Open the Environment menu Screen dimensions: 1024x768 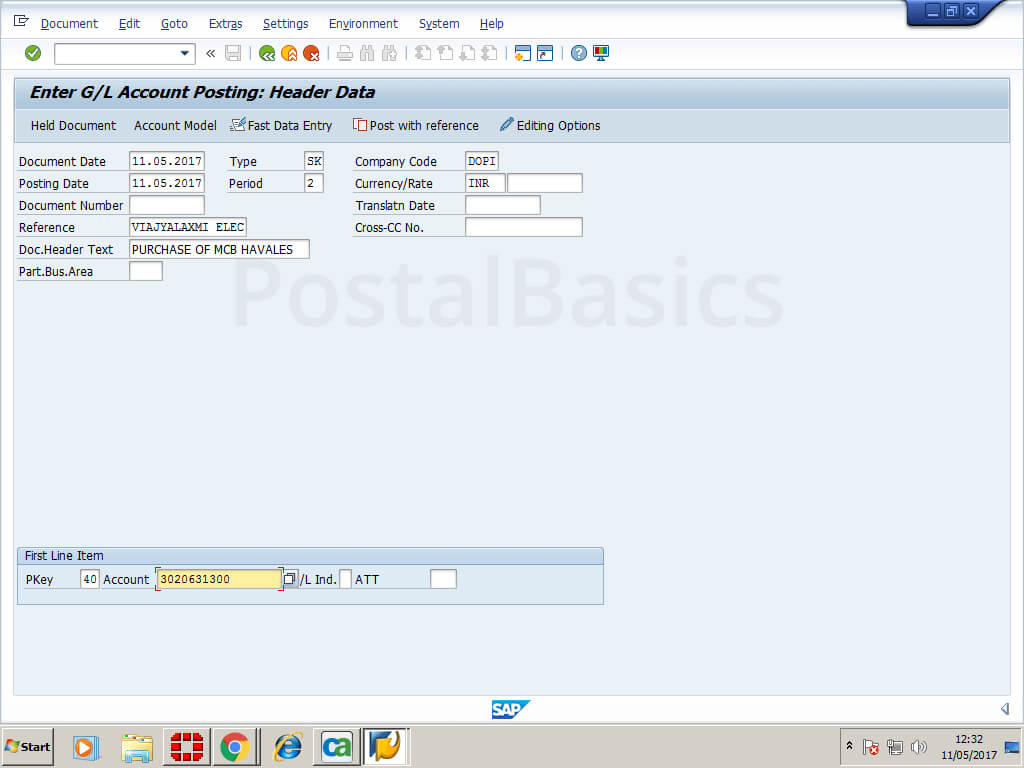[363, 23]
